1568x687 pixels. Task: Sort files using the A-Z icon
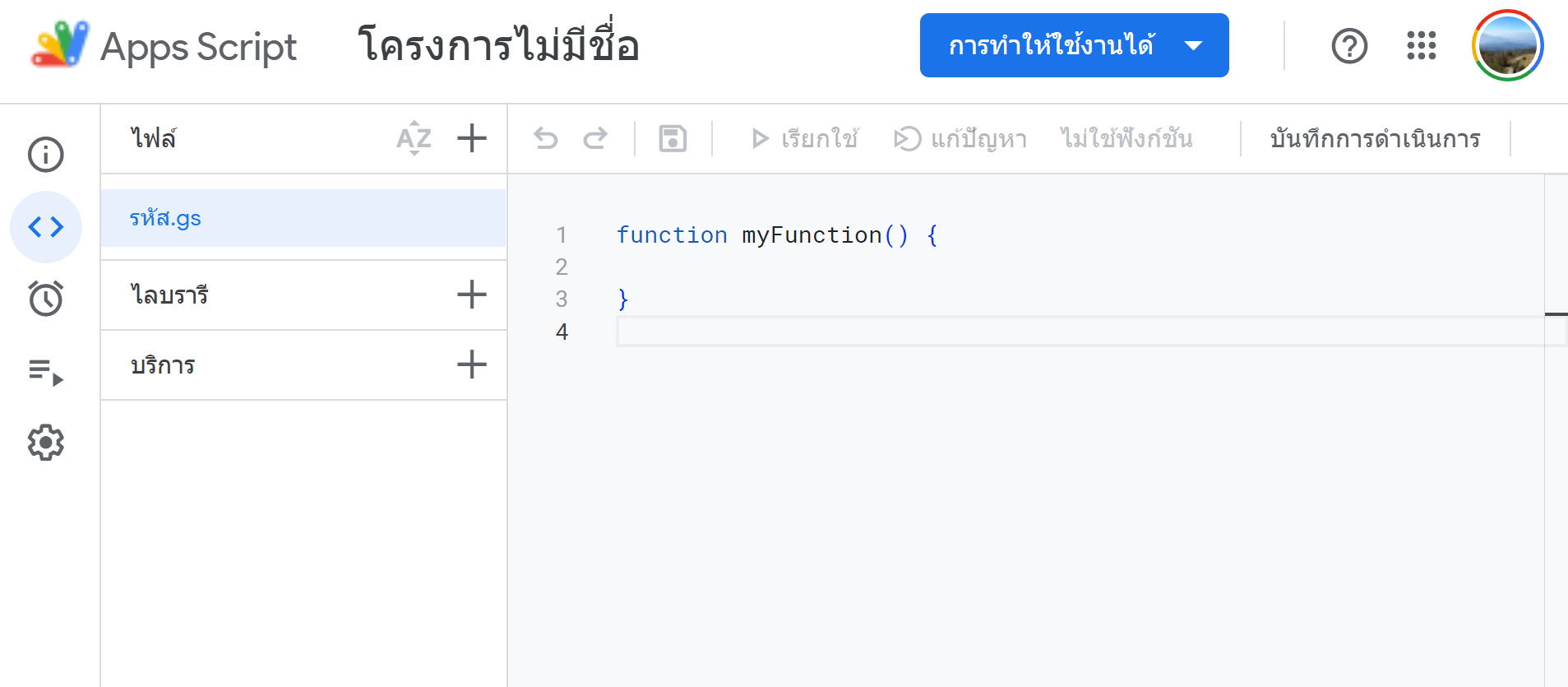tap(414, 138)
